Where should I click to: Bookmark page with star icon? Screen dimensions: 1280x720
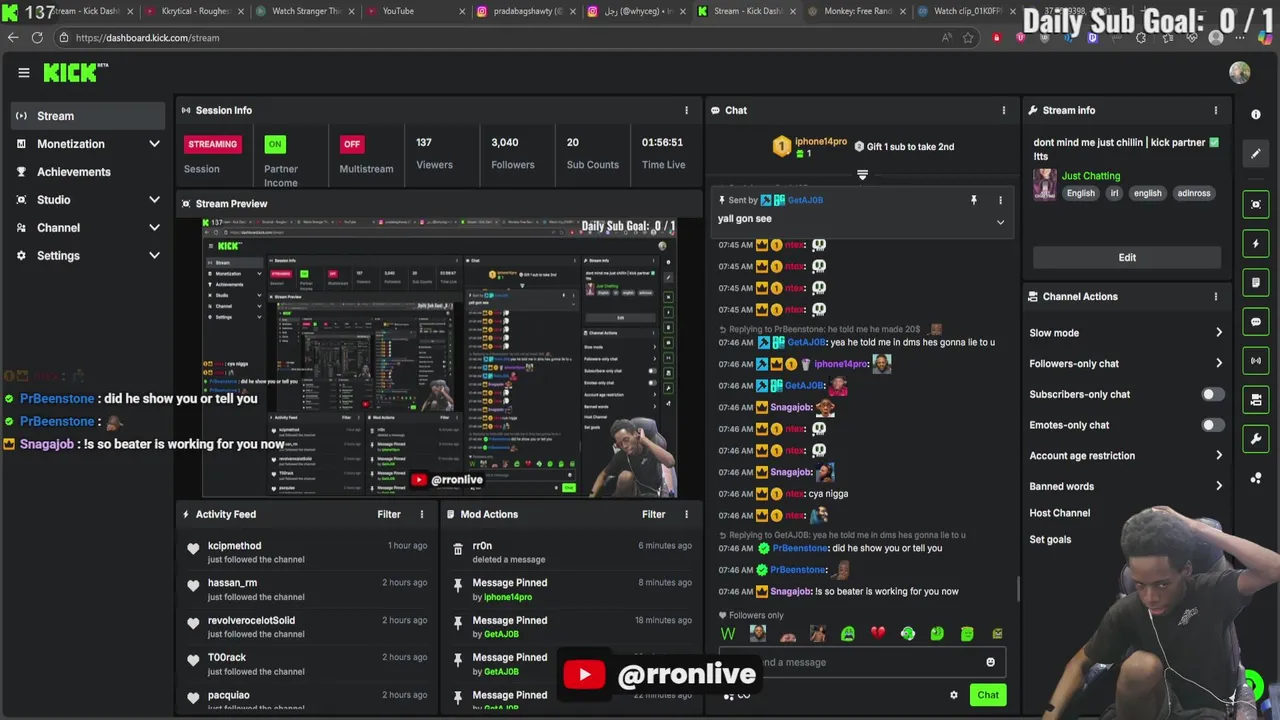pos(968,38)
